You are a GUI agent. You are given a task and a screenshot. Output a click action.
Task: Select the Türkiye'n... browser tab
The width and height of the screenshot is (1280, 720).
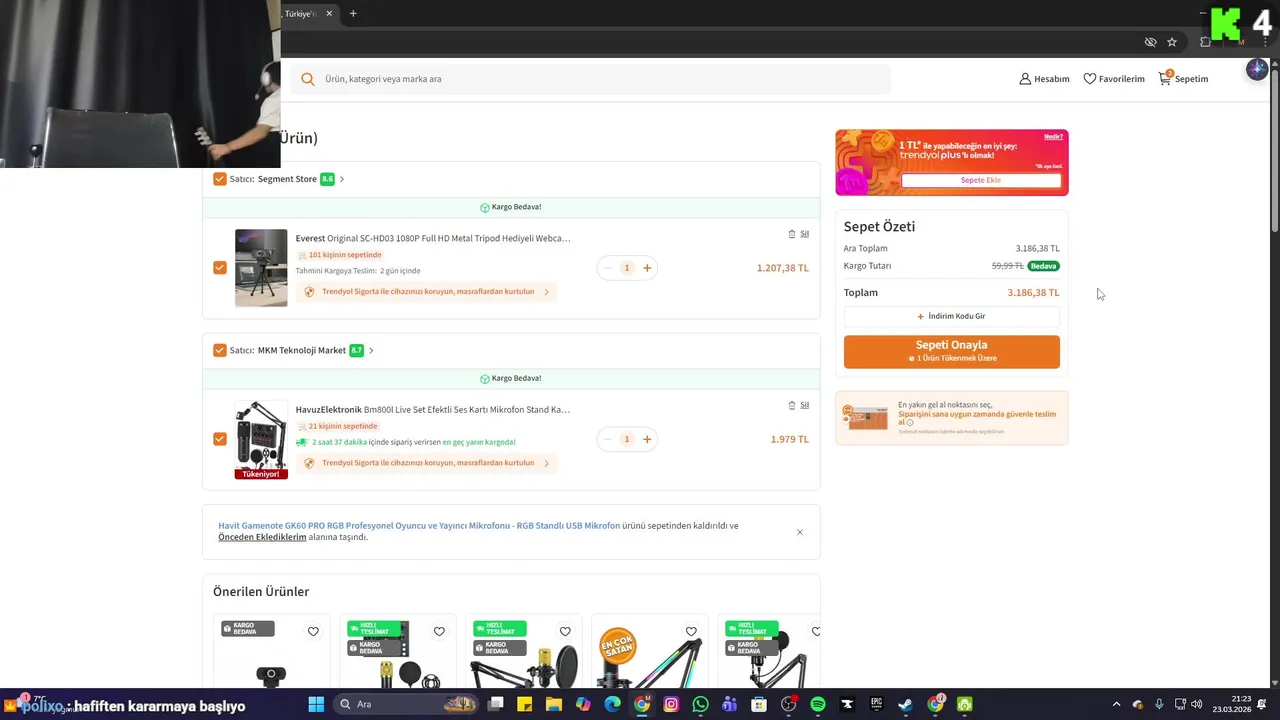pyautogui.click(x=301, y=14)
